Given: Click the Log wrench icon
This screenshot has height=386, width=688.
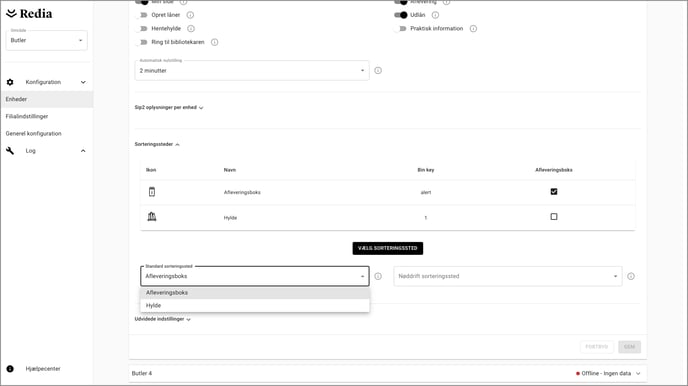Looking at the screenshot, I should tap(10, 150).
